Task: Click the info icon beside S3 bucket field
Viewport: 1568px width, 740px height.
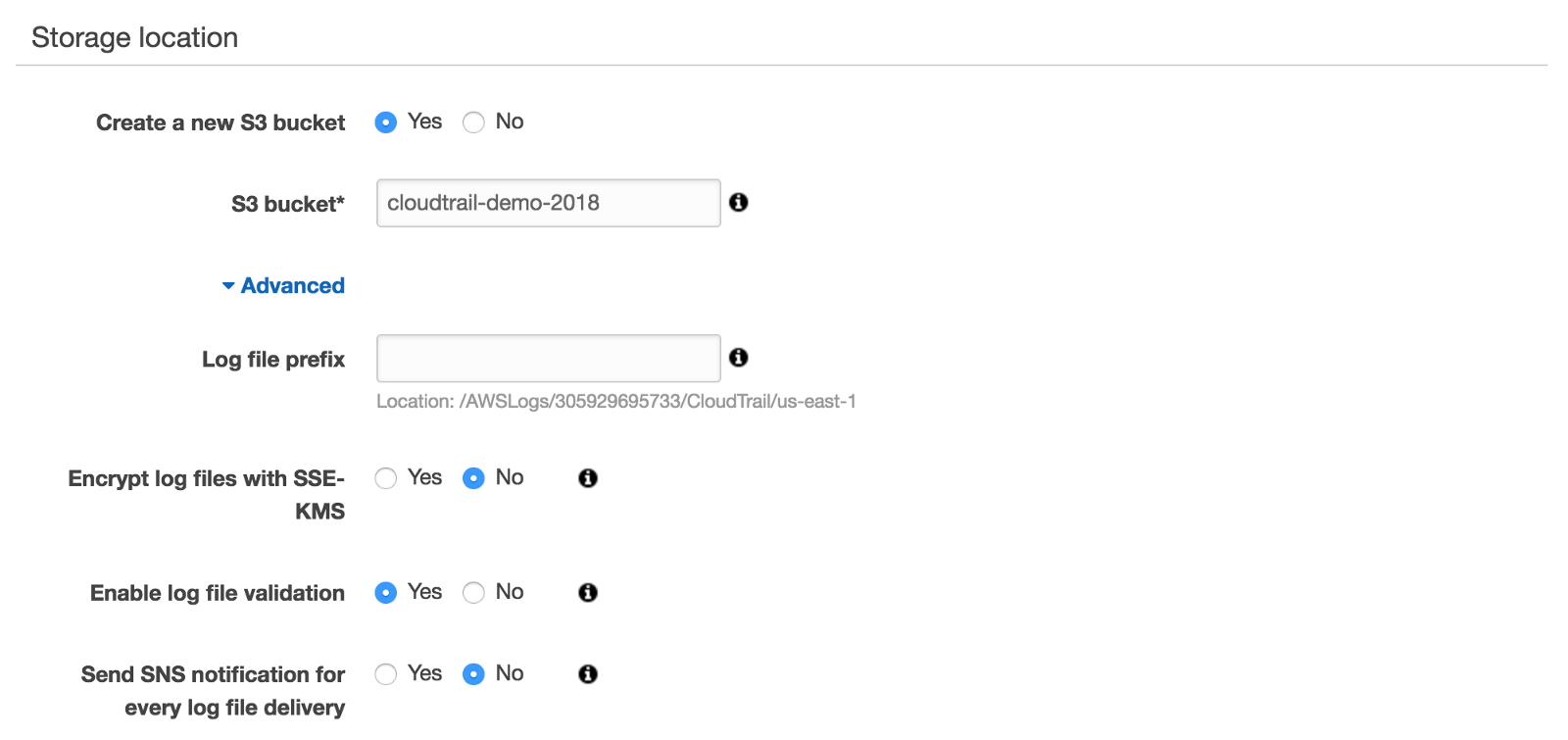Action: (x=739, y=202)
